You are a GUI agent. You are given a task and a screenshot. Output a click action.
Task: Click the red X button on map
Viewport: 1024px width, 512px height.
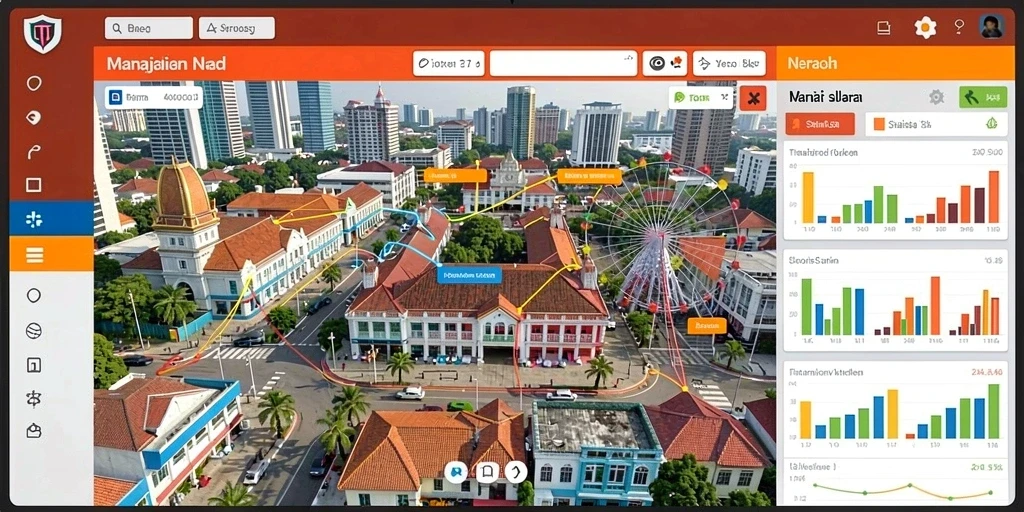(753, 98)
